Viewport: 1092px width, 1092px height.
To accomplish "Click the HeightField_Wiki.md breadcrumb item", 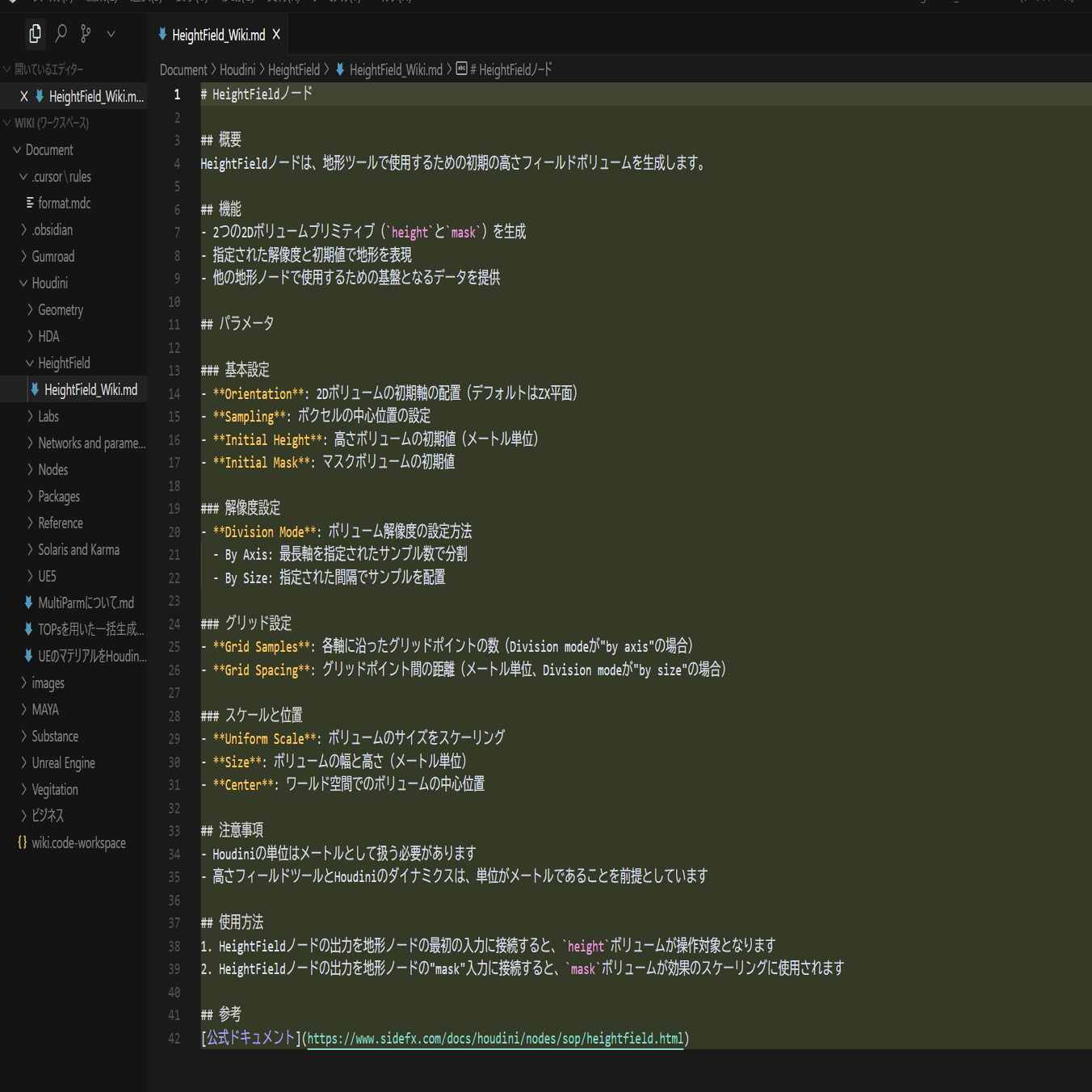I will 396,70.
